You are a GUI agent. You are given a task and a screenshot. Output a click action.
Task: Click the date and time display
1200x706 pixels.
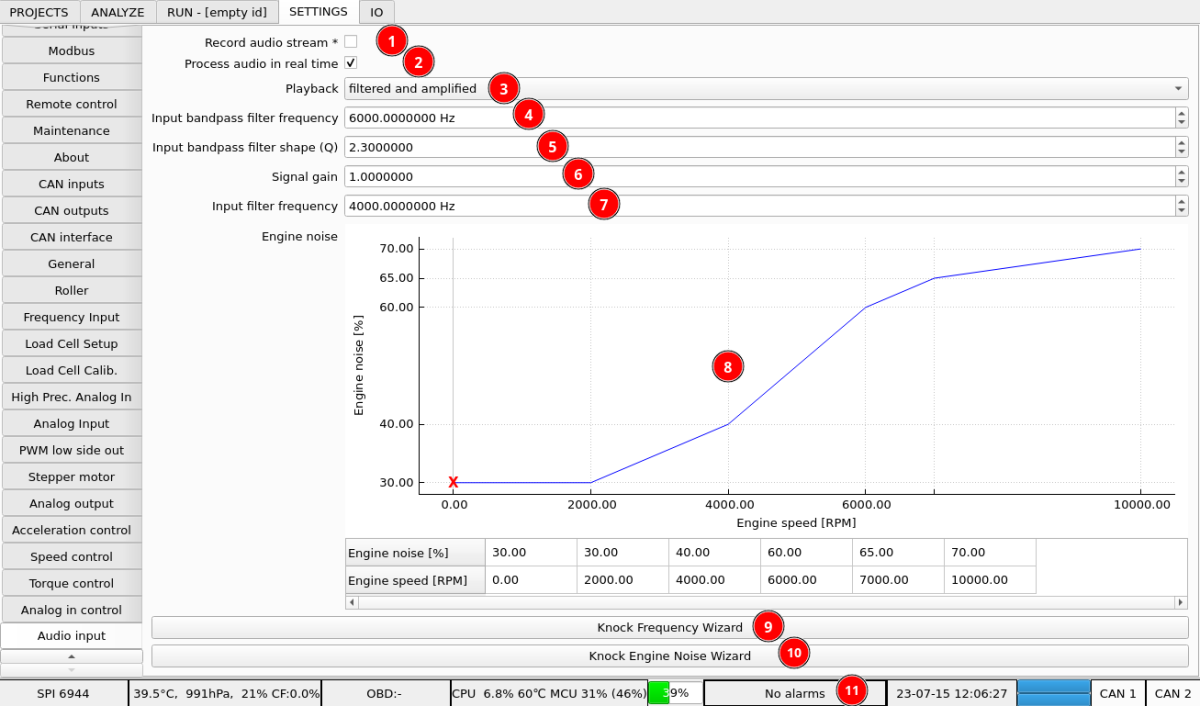[x=951, y=692]
